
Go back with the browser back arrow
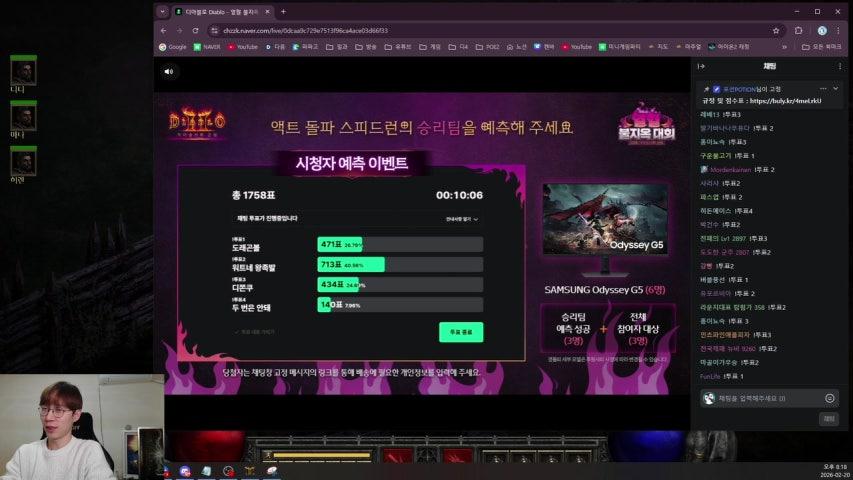[164, 31]
